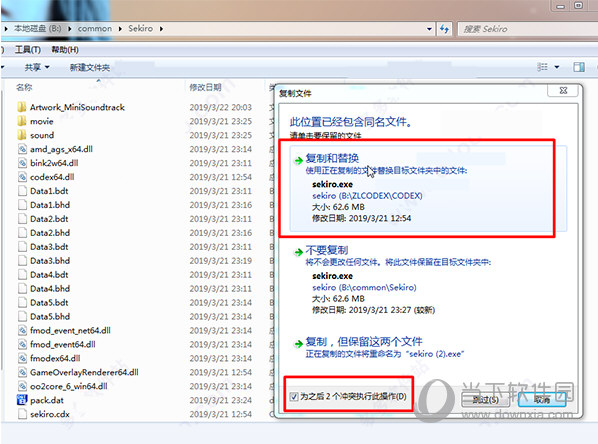Click the 跳过(S) button
Image resolution: width=598 pixels, height=444 pixels.
click(485, 399)
